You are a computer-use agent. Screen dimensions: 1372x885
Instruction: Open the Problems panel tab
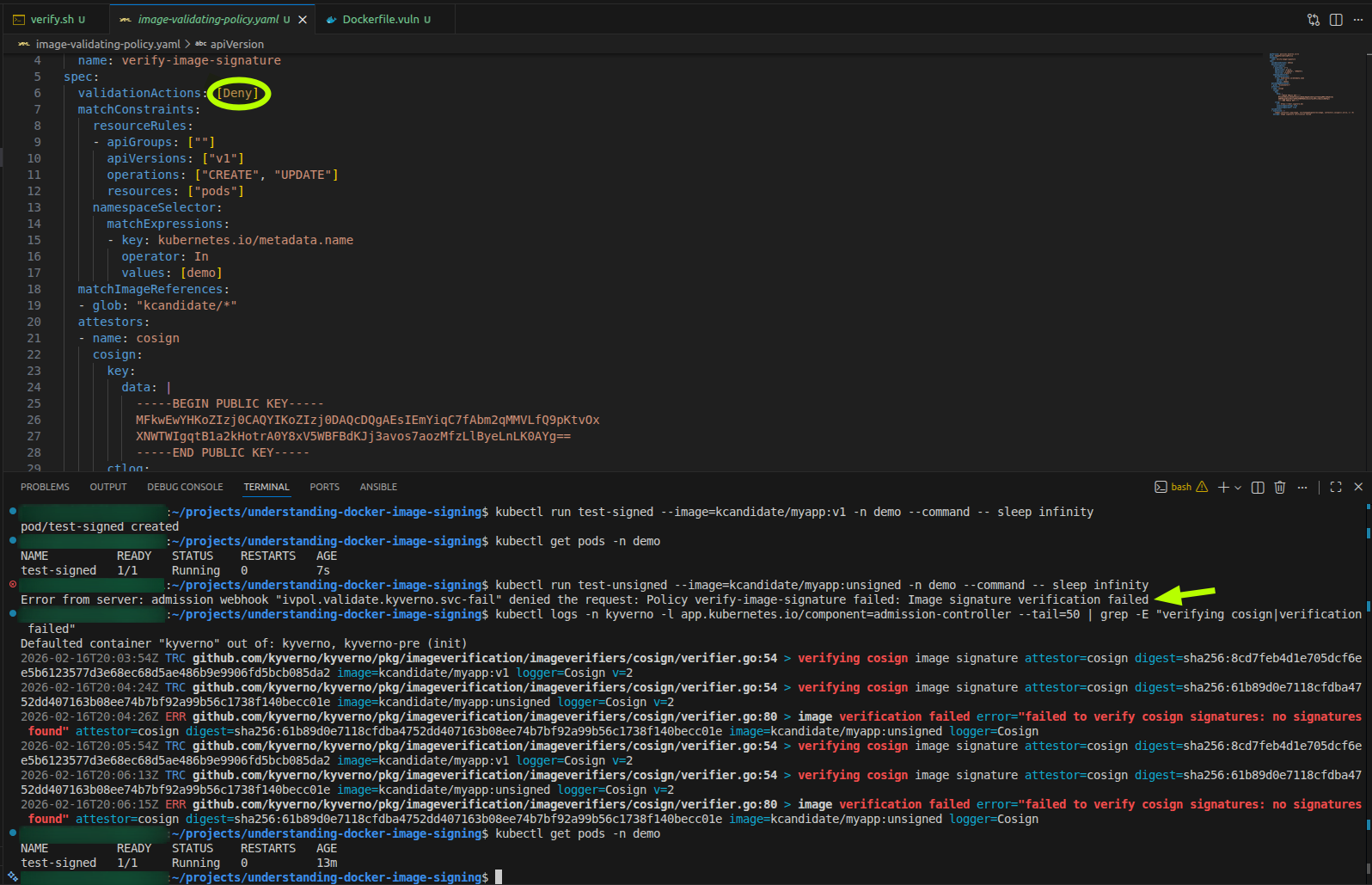pos(45,487)
